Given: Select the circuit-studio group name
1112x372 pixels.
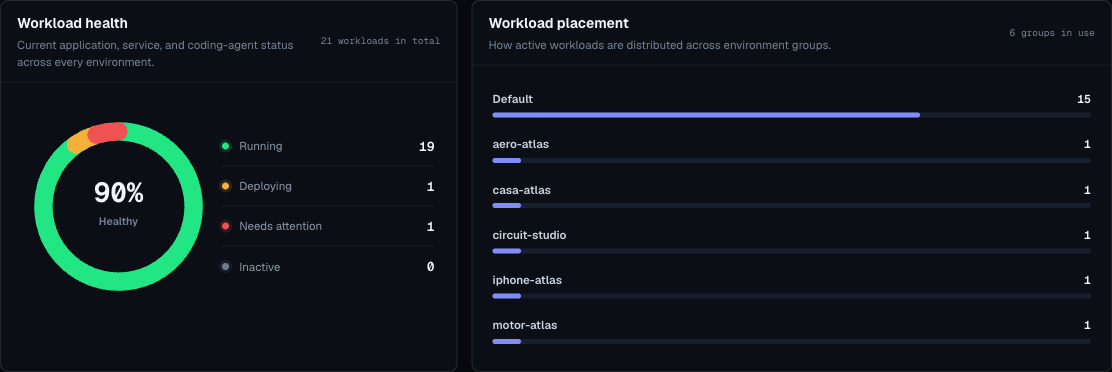Looking at the screenshot, I should click(529, 235).
